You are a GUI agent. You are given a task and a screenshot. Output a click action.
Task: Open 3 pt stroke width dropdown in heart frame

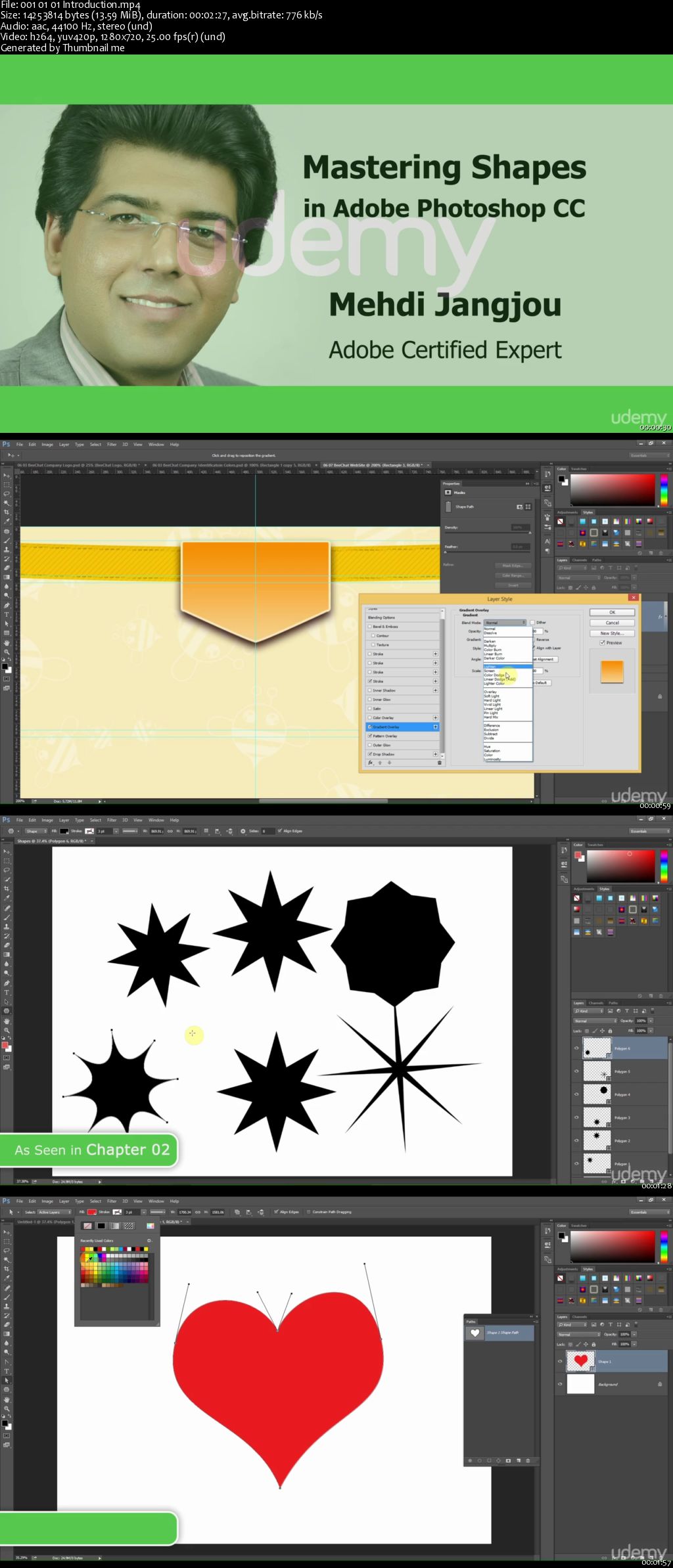click(144, 1212)
